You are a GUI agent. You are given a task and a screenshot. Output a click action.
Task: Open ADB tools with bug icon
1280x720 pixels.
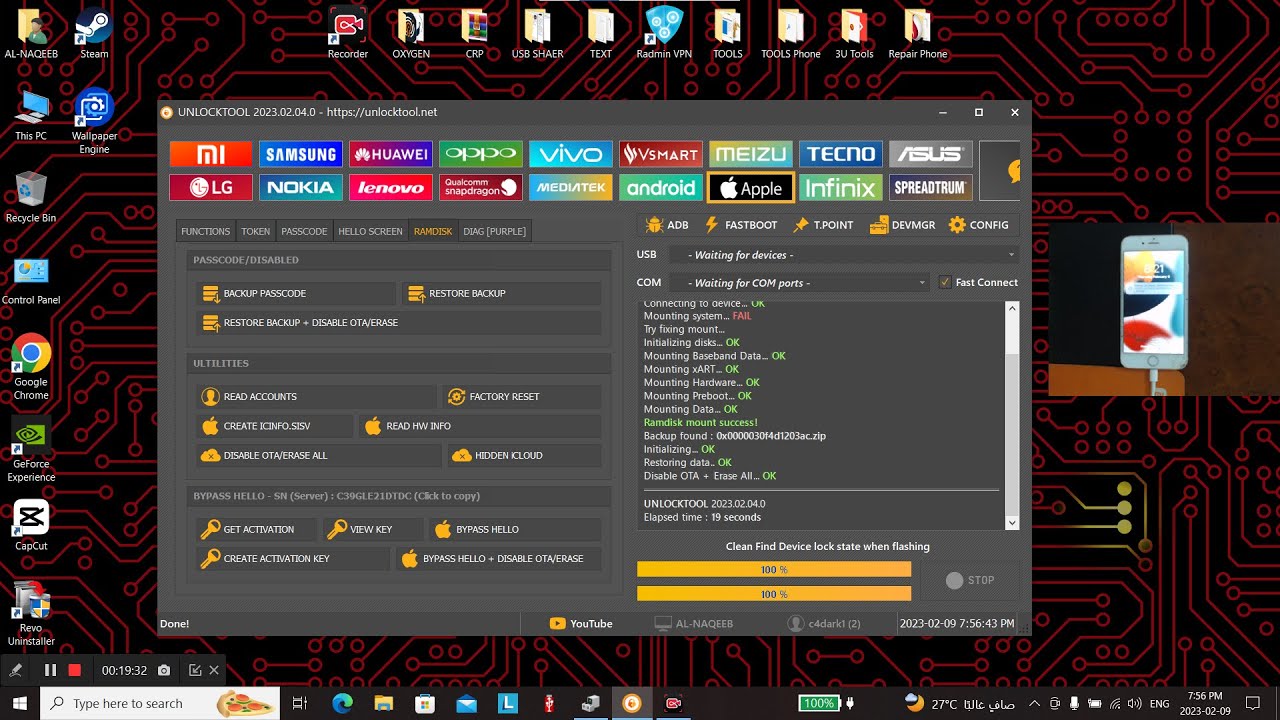pos(667,225)
